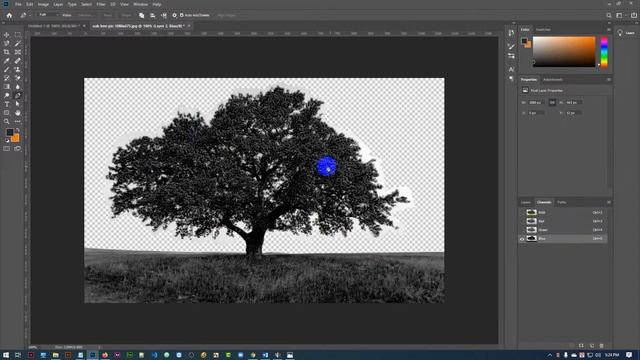Select the Dodge tool

point(7,96)
